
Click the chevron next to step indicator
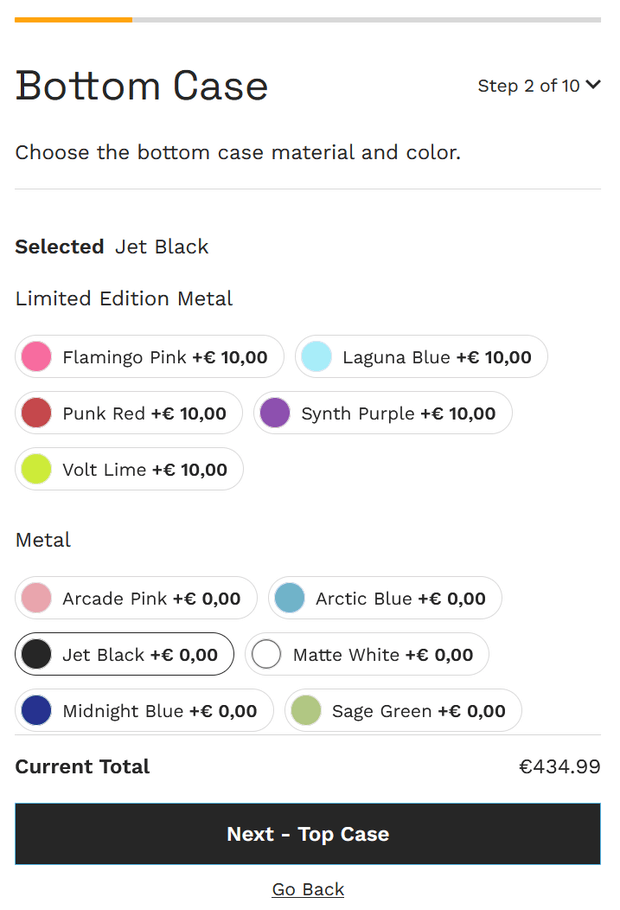tap(593, 85)
